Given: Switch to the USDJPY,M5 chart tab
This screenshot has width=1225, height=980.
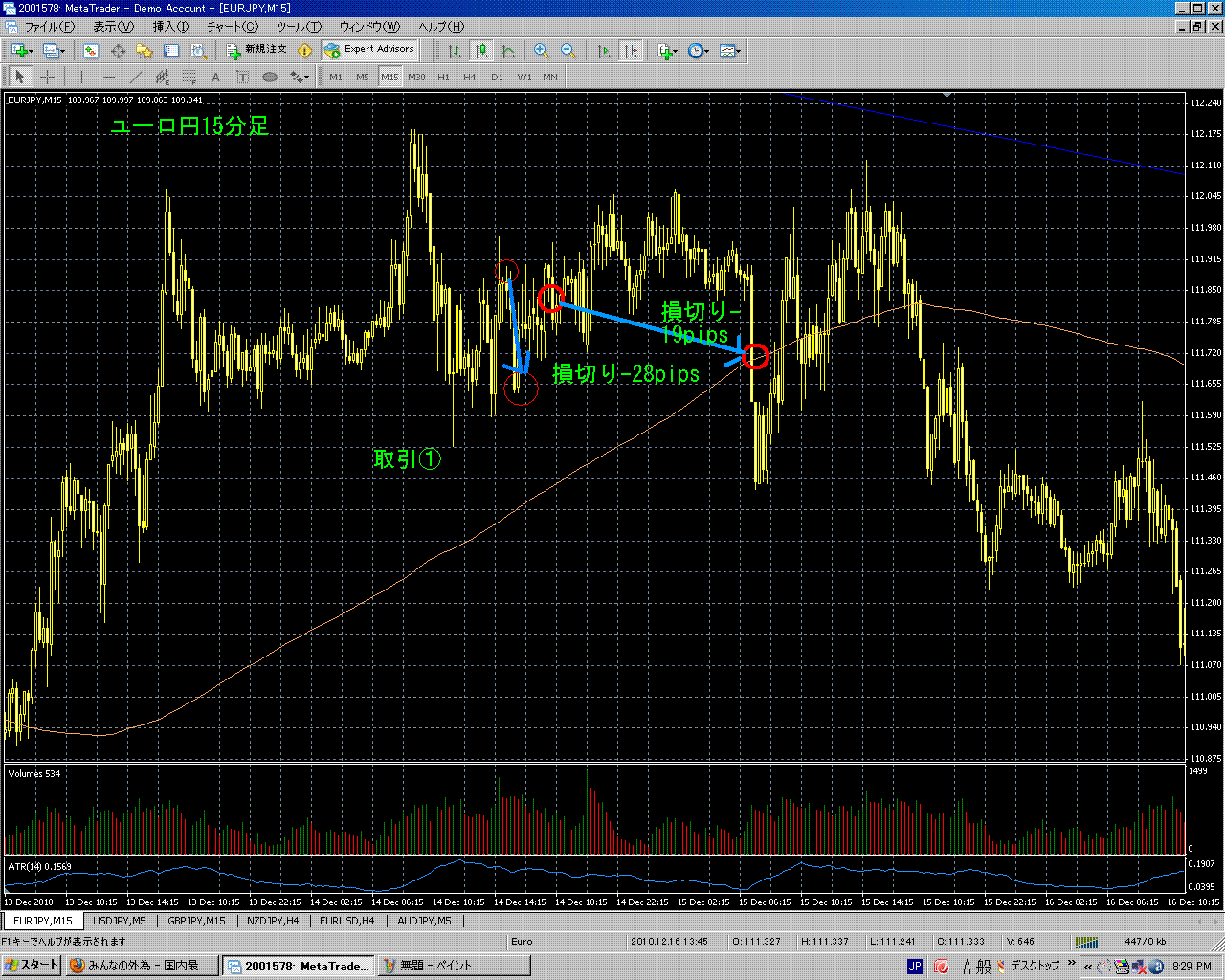Looking at the screenshot, I should point(120,921).
